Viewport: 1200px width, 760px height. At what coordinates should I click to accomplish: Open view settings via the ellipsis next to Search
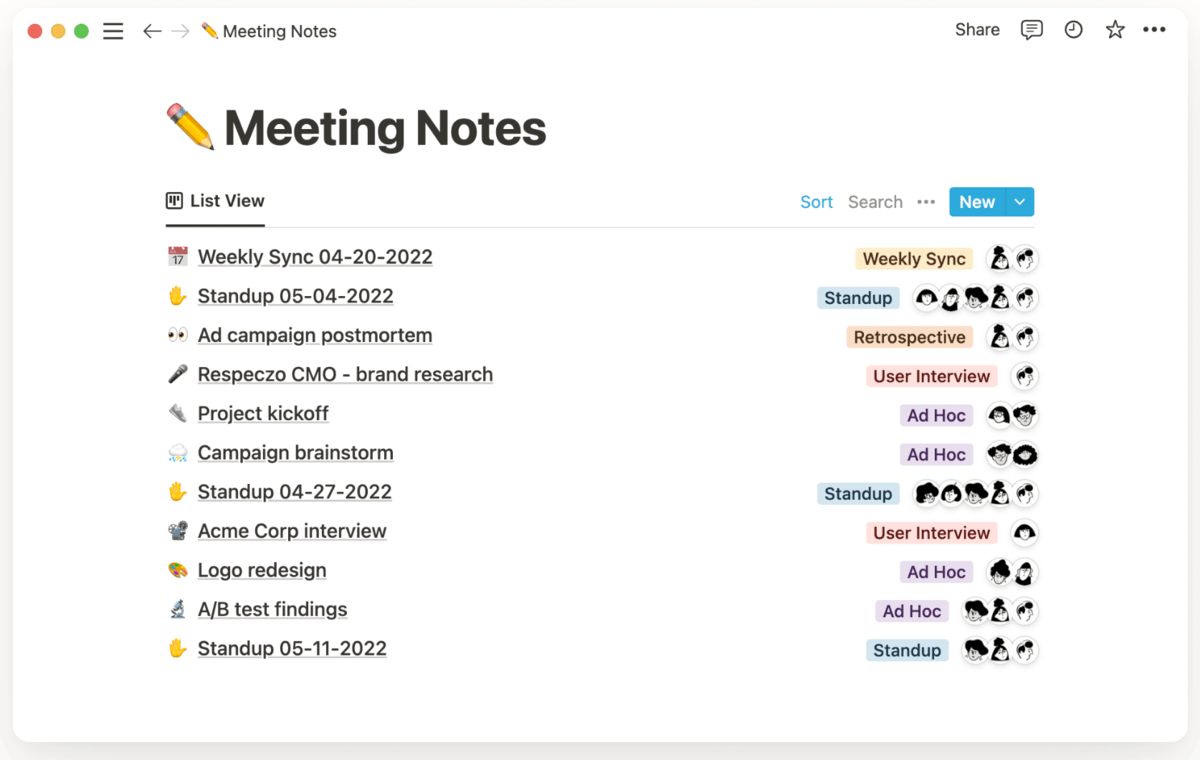pos(925,202)
